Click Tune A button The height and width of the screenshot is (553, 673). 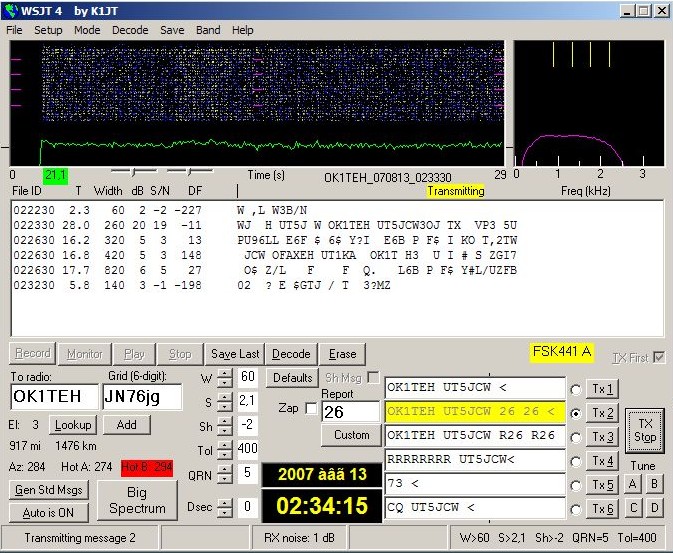(x=633, y=484)
